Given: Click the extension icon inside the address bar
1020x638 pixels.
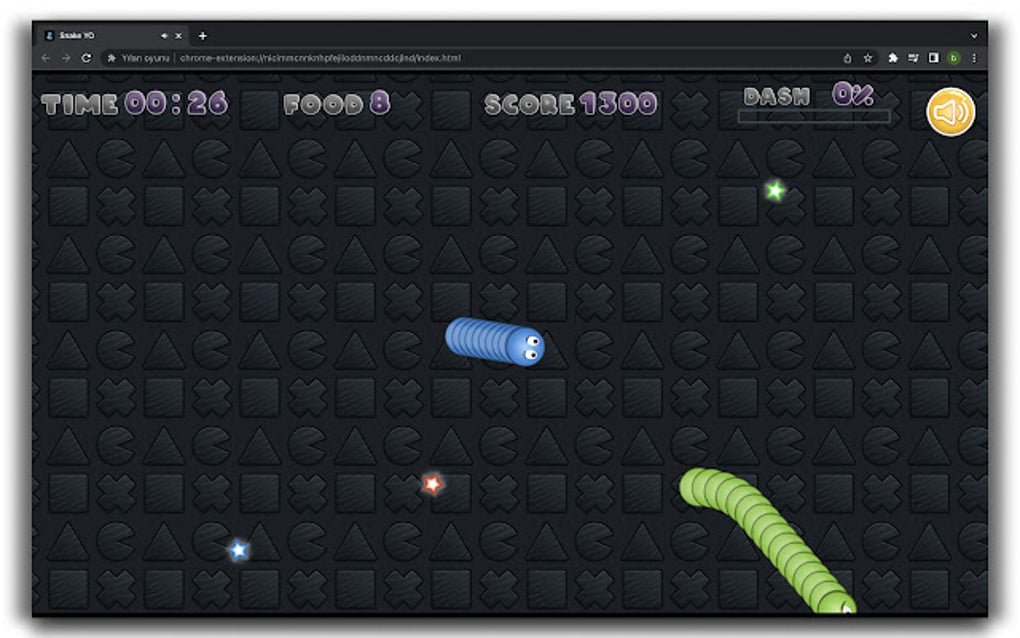Looking at the screenshot, I should click(x=112, y=58).
